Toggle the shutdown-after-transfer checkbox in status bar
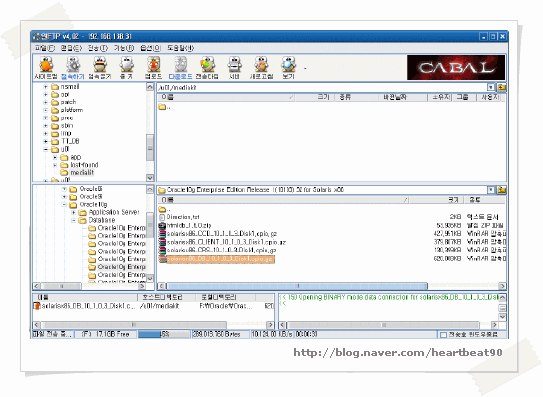Image resolution: width=543 pixels, height=397 pixels. pyautogui.click(x=443, y=335)
